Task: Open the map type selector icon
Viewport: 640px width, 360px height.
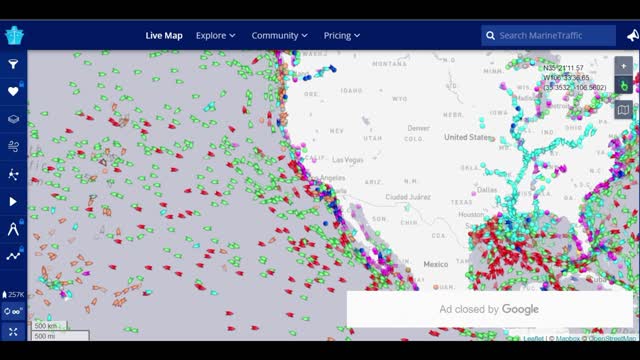Action: click(624, 110)
